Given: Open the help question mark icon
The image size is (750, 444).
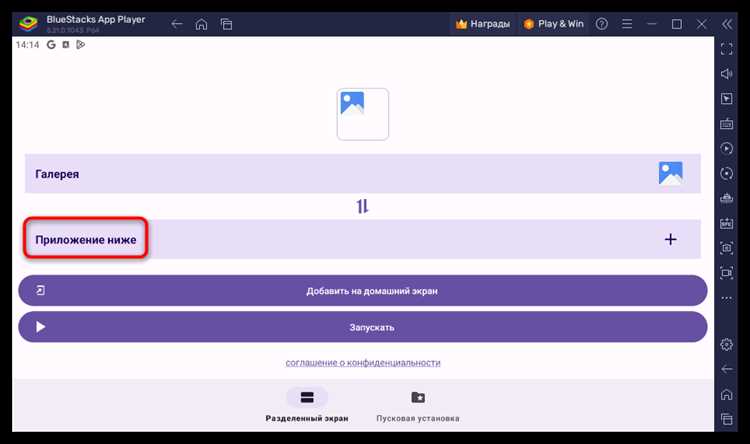Looking at the screenshot, I should click(x=602, y=24).
